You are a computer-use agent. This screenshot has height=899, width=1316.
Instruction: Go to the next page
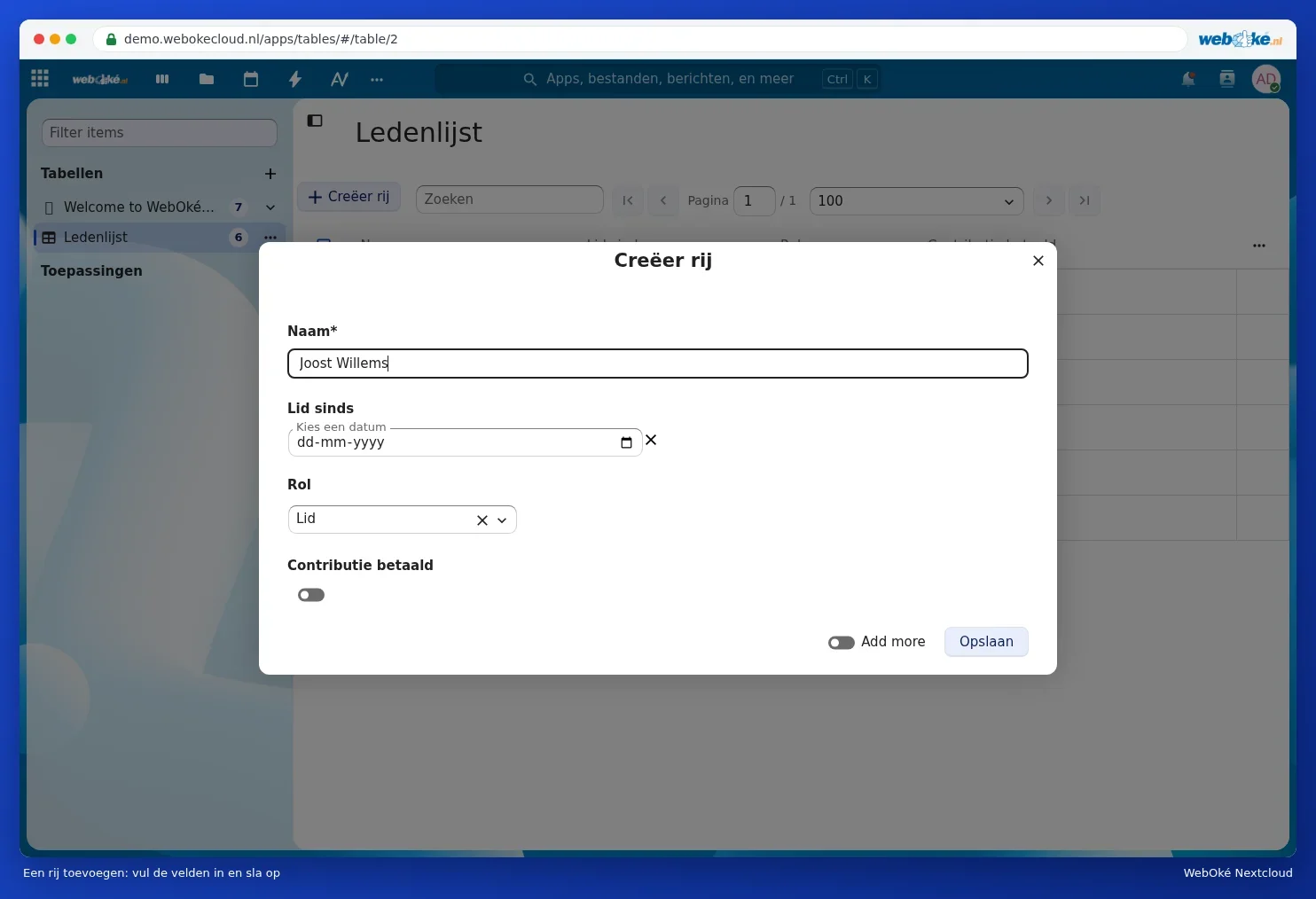(1049, 200)
